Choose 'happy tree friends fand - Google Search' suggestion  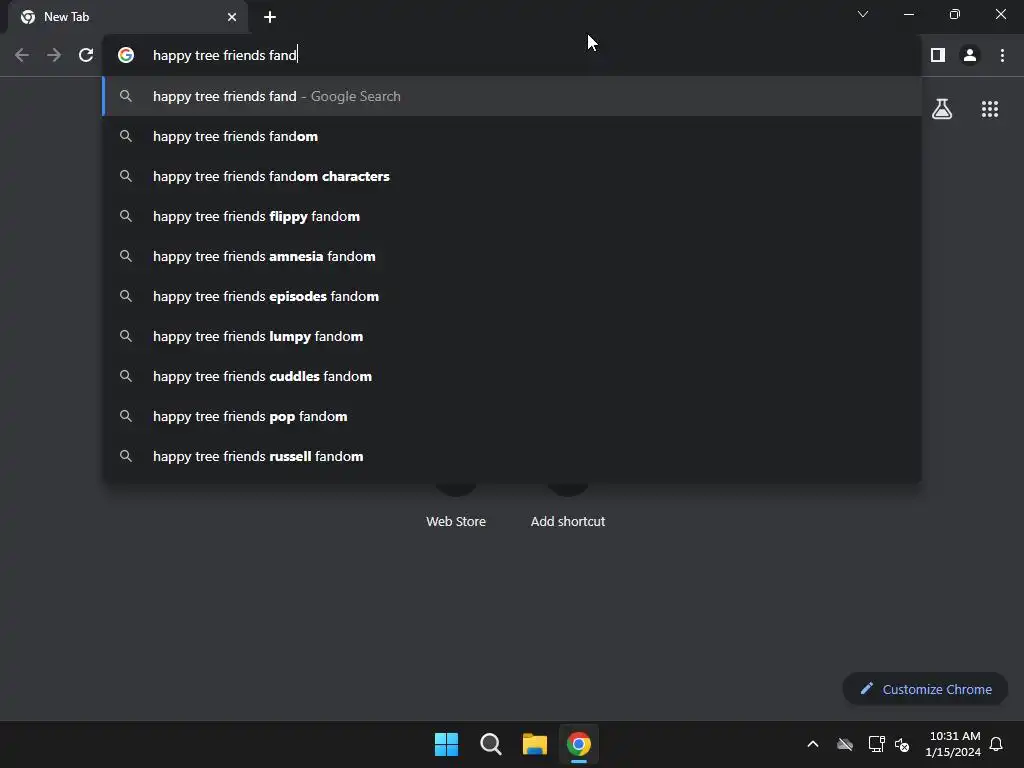click(513, 96)
